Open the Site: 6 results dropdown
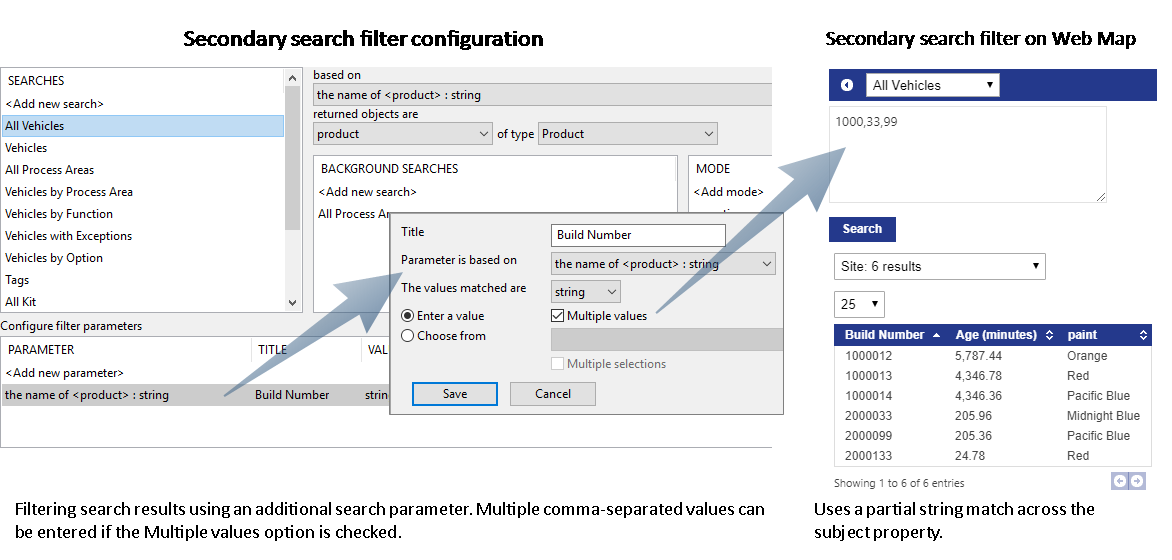The height and width of the screenshot is (560, 1172). [x=940, y=266]
